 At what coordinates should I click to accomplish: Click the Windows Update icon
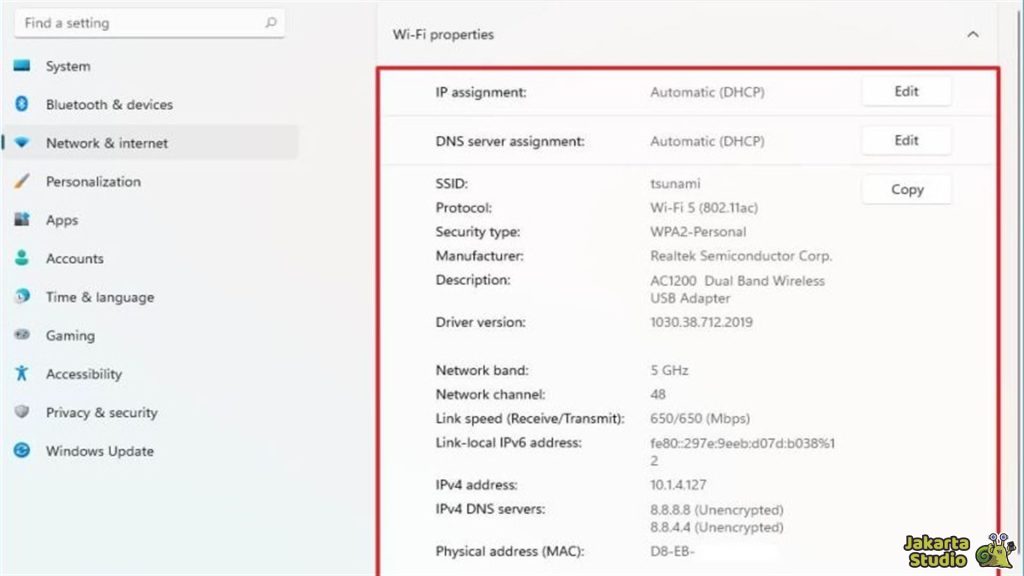24,451
